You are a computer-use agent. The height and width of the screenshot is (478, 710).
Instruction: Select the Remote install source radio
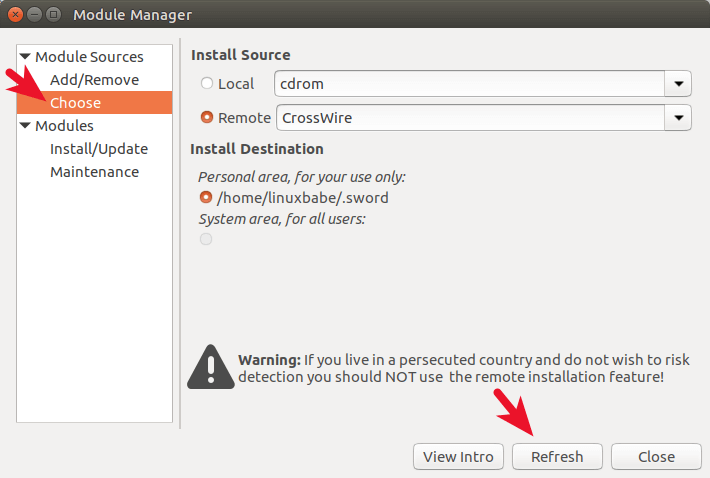[207, 118]
